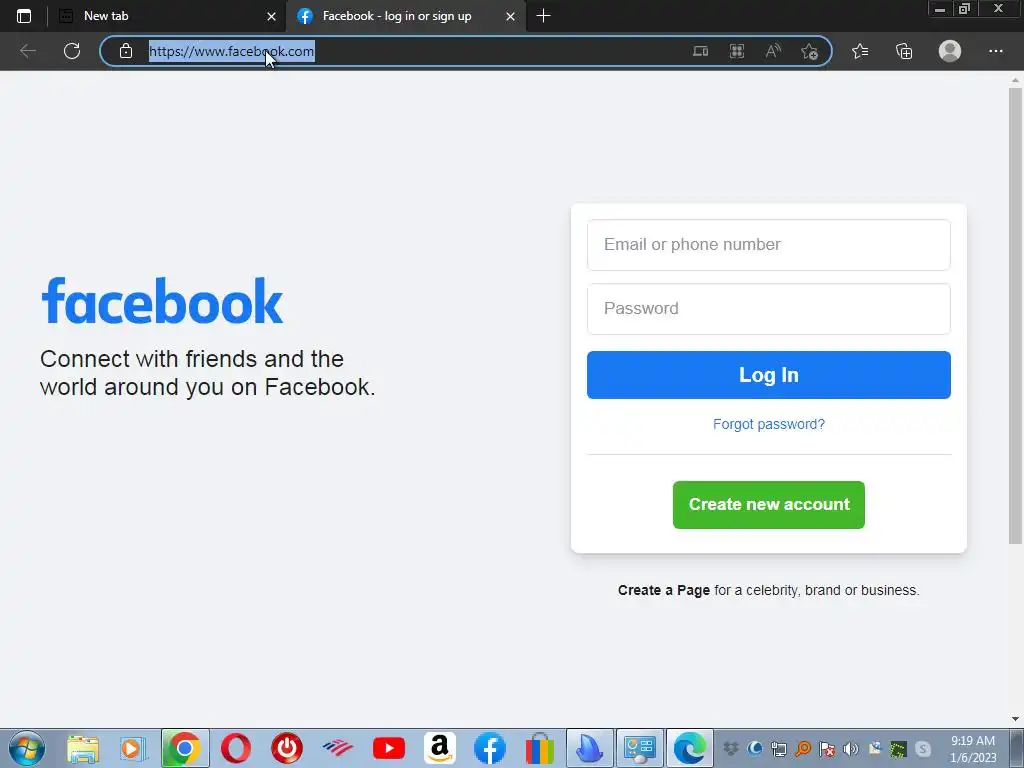Open the Bank of America taskbar shortcut
The image size is (1024, 768).
338,748
